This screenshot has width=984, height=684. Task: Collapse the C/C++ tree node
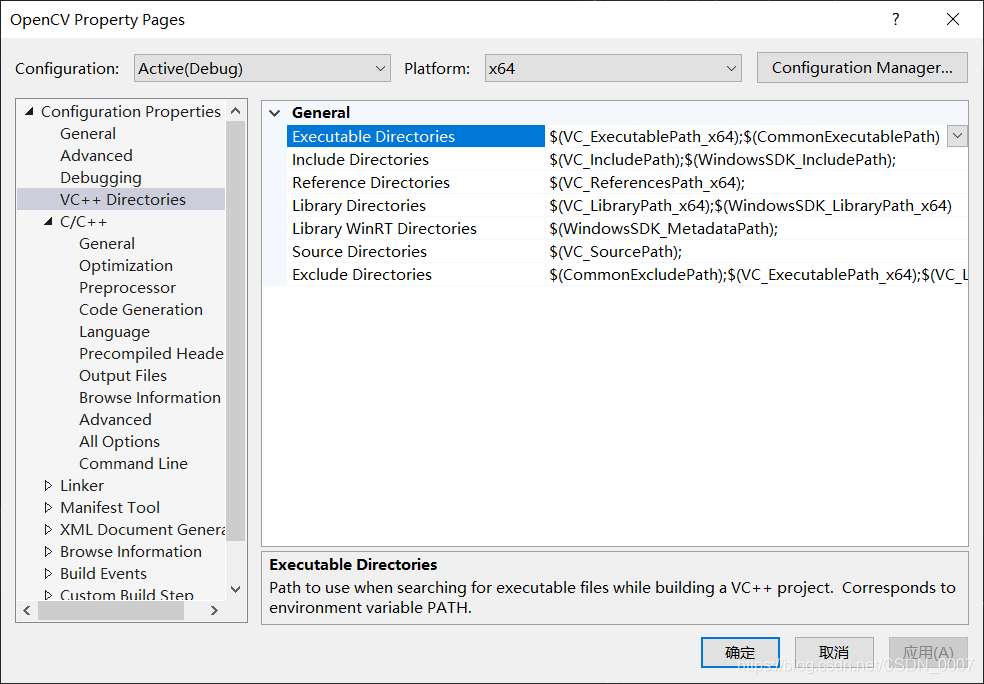click(x=48, y=222)
